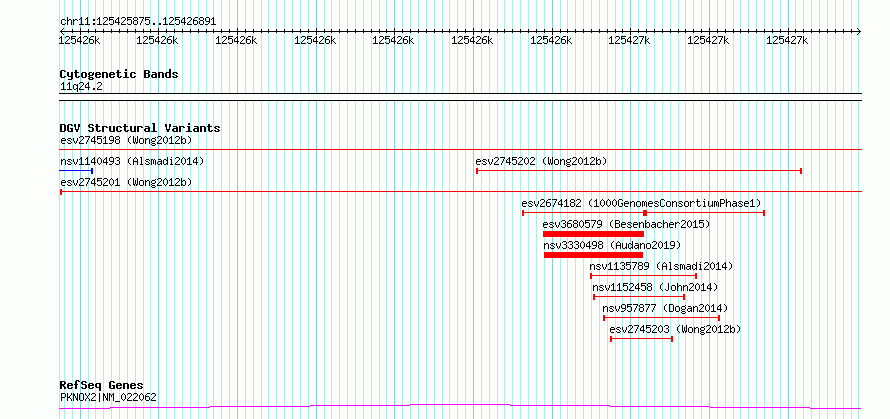Image resolution: width=890 pixels, height=419 pixels.
Task: Open nsv3330498 (Audano2019) variant label
Action: [x=612, y=245]
